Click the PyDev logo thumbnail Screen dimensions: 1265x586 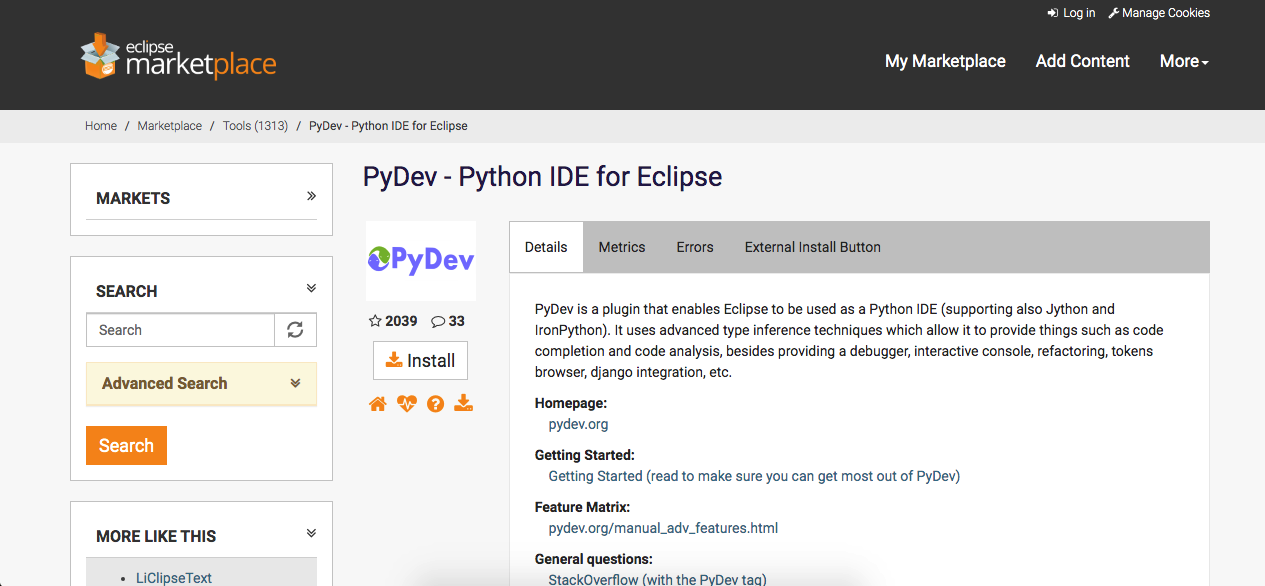tap(421, 261)
